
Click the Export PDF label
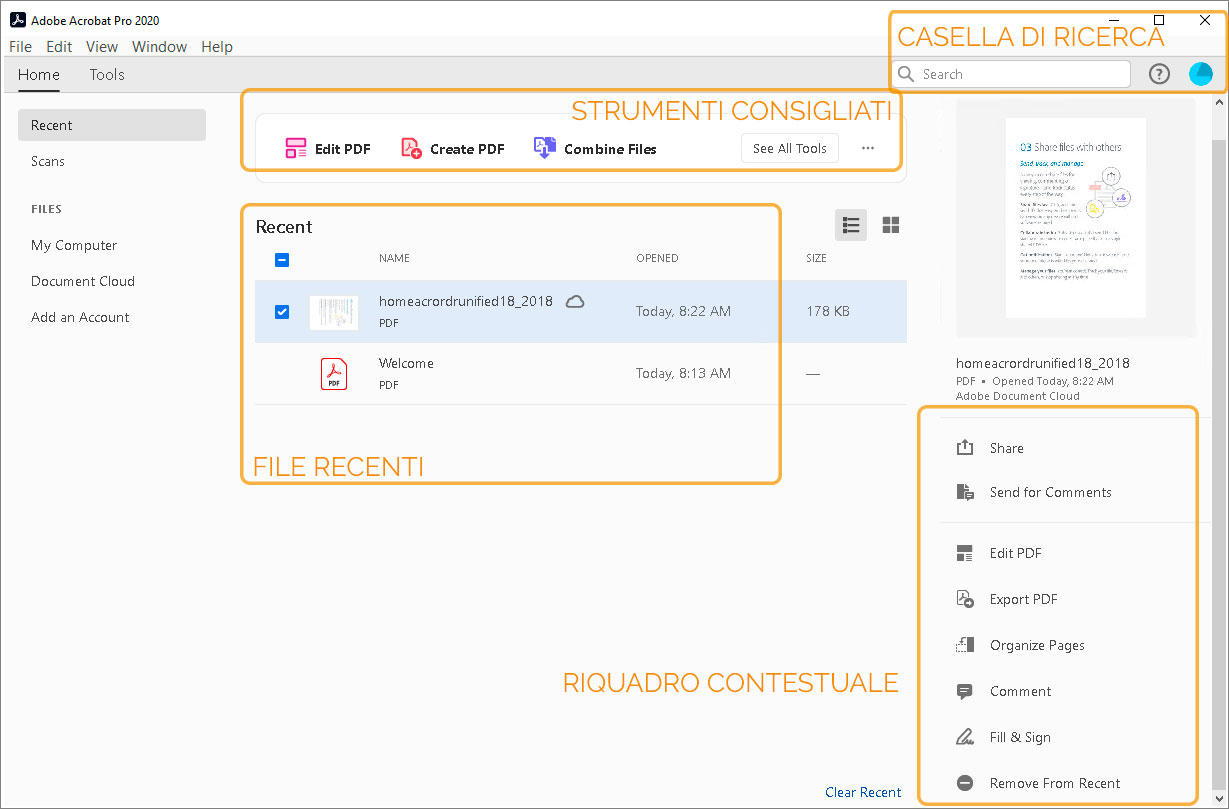pyautogui.click(x=1024, y=599)
